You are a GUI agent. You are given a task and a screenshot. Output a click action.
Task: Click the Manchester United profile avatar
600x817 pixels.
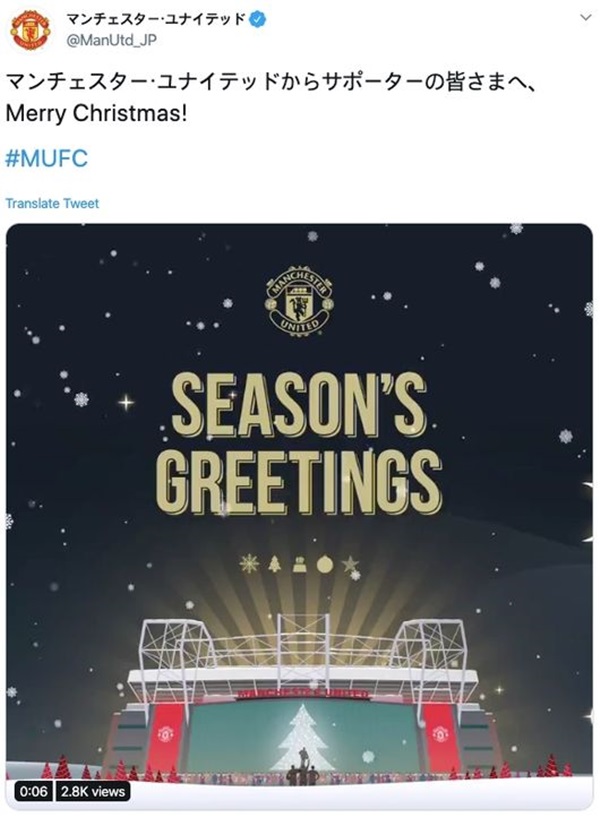(30, 30)
